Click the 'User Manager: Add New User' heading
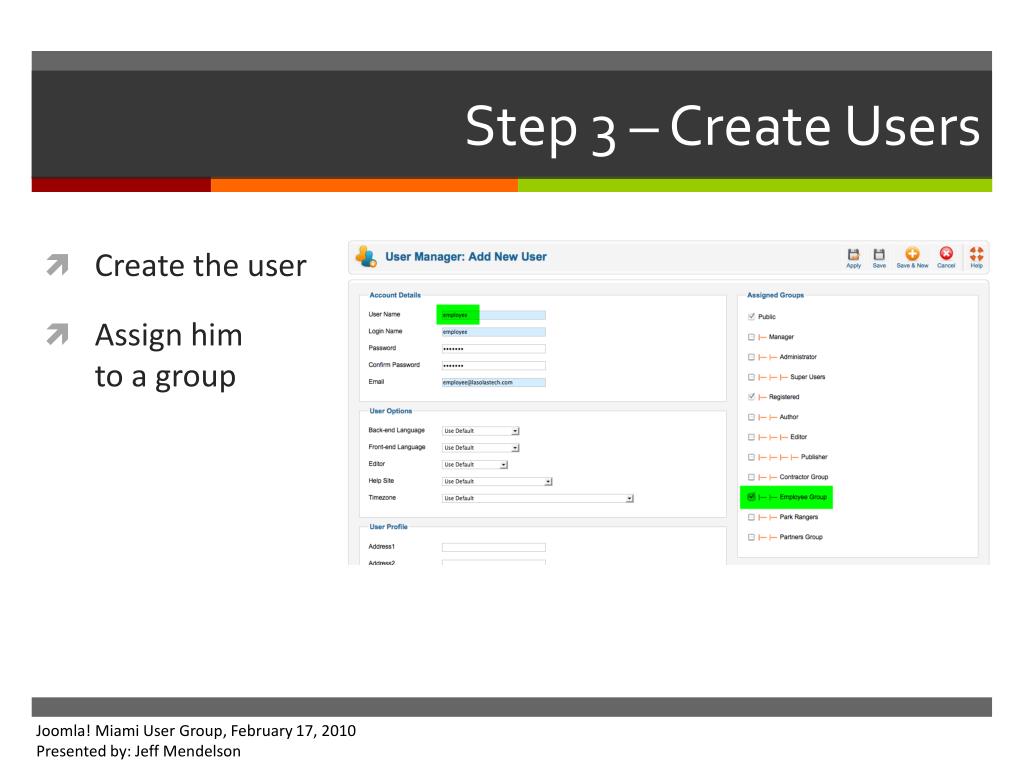This screenshot has height=768, width=1024. tap(466, 257)
